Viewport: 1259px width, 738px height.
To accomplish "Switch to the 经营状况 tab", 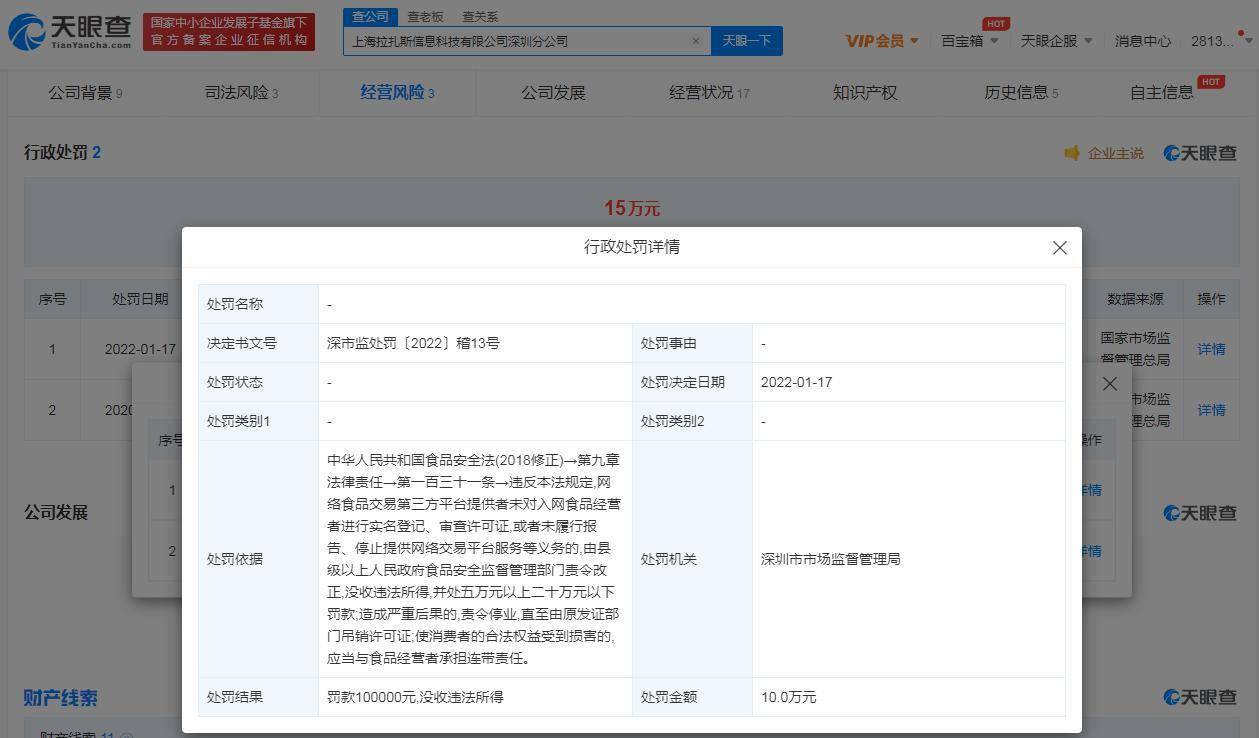I will tap(709, 93).
